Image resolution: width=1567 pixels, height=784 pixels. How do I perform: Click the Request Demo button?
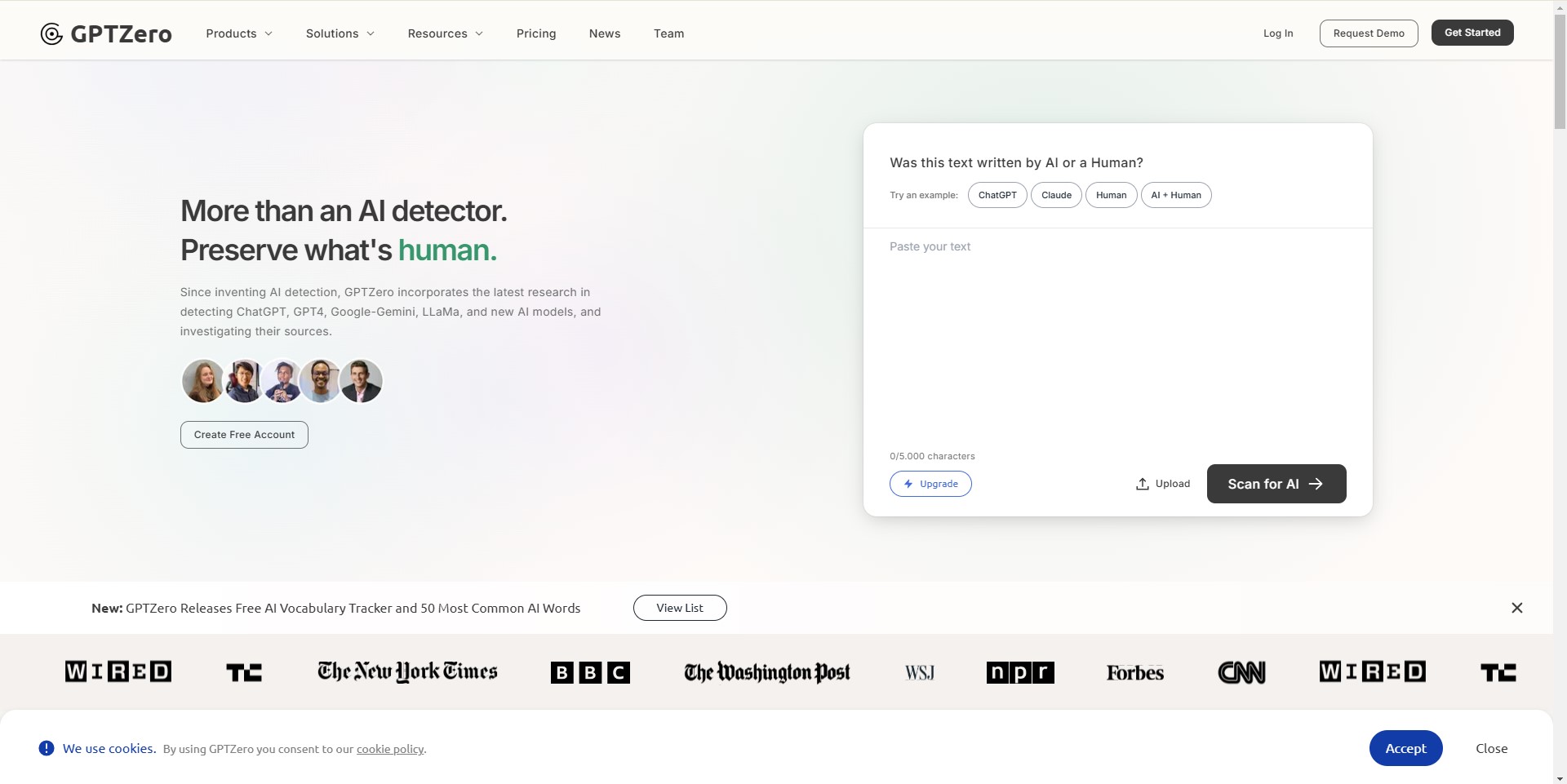[x=1369, y=33]
